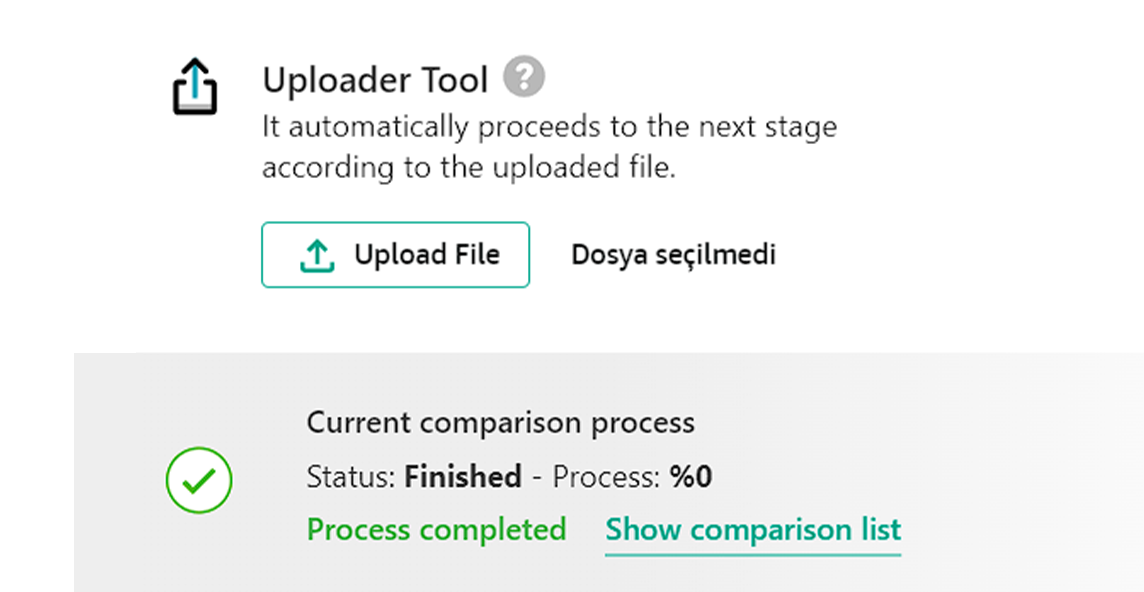Click the 'Status:' label
Screen dimensions: 1144x592
coord(351,476)
